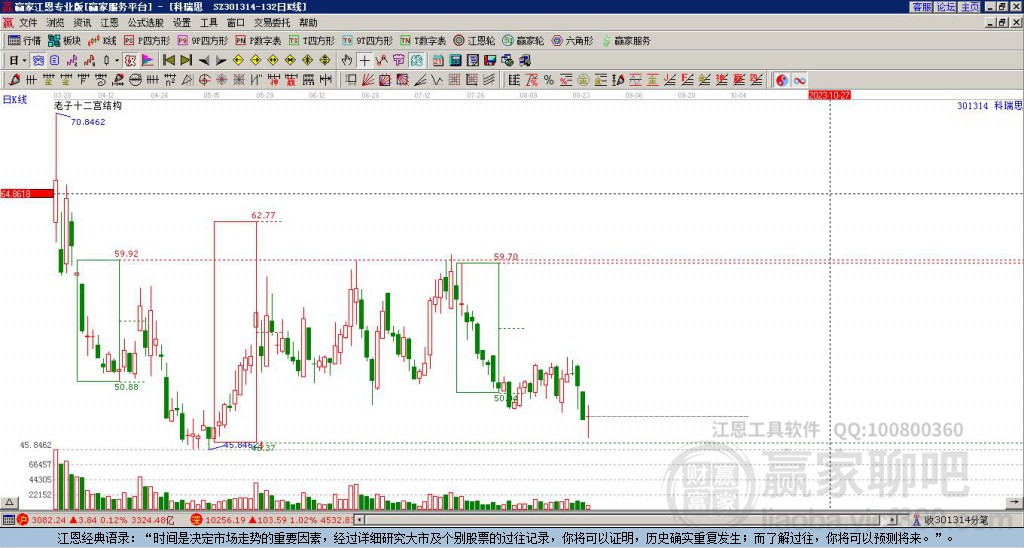The height and width of the screenshot is (548, 1024).
Task: Select the Gann fan lines tool
Action: click(x=368, y=80)
